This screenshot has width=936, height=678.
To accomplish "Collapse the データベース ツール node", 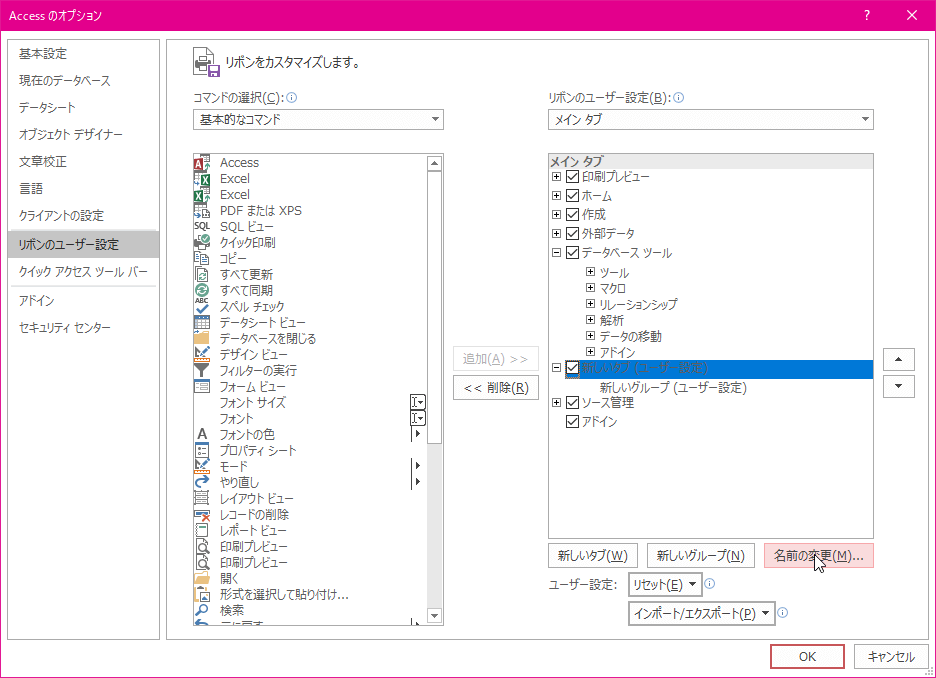I will 556,252.
